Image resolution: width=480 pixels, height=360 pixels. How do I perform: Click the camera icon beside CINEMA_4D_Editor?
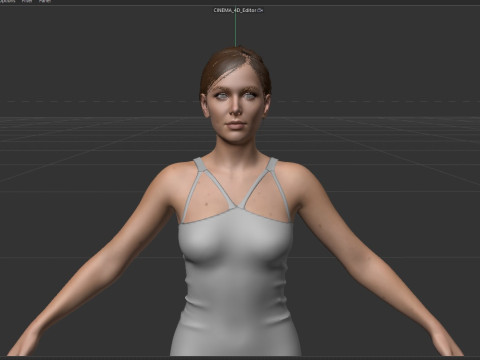point(260,10)
